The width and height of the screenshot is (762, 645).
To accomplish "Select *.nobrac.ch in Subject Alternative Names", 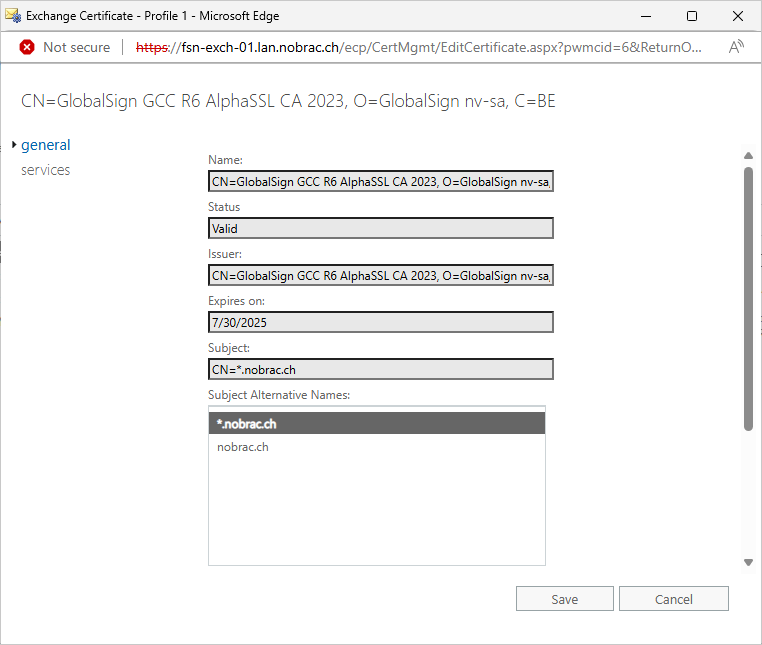I will [x=377, y=423].
